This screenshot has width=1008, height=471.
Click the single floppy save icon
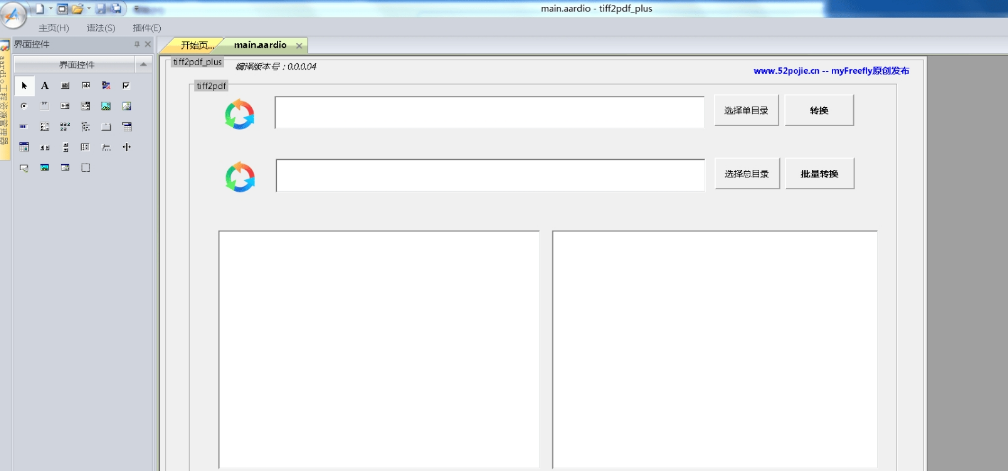point(101,8)
